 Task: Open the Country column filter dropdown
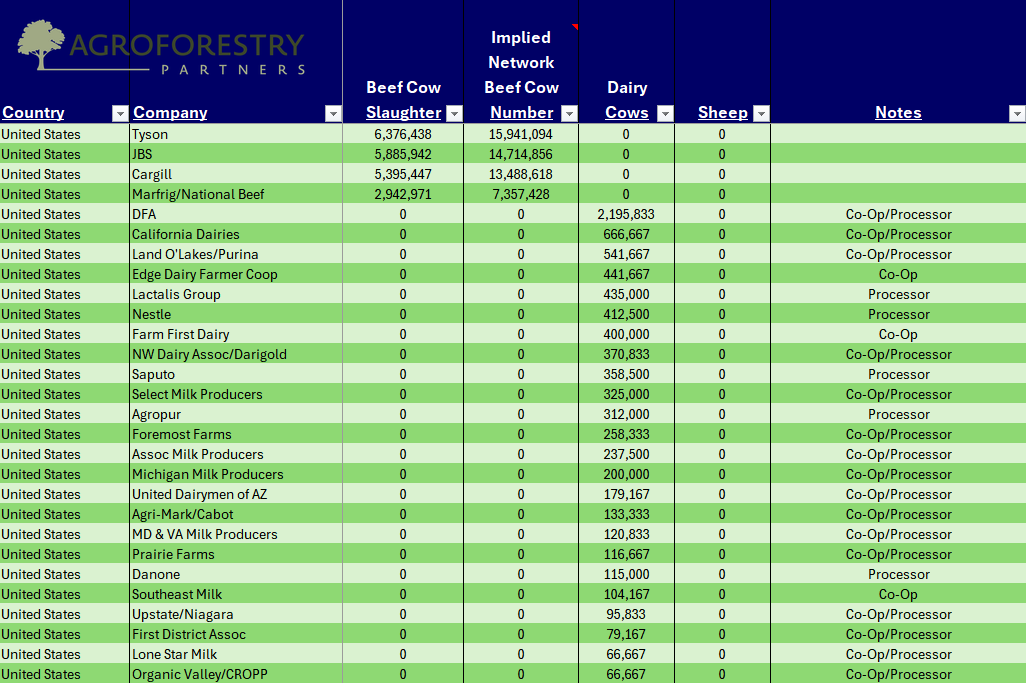click(x=120, y=114)
